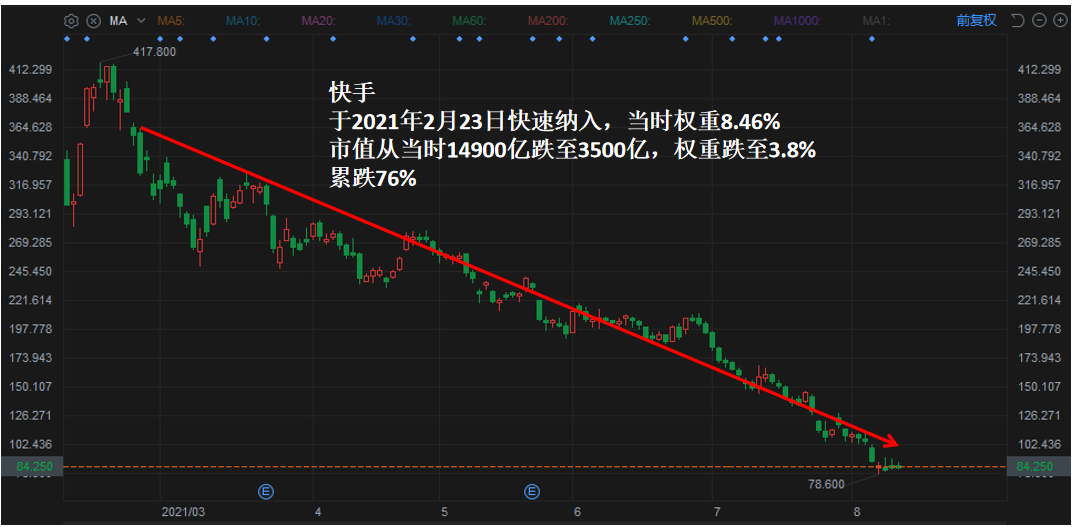Screen dimensions: 1074x527
Task: Click the MA5 moving average label
Action: coord(172,21)
